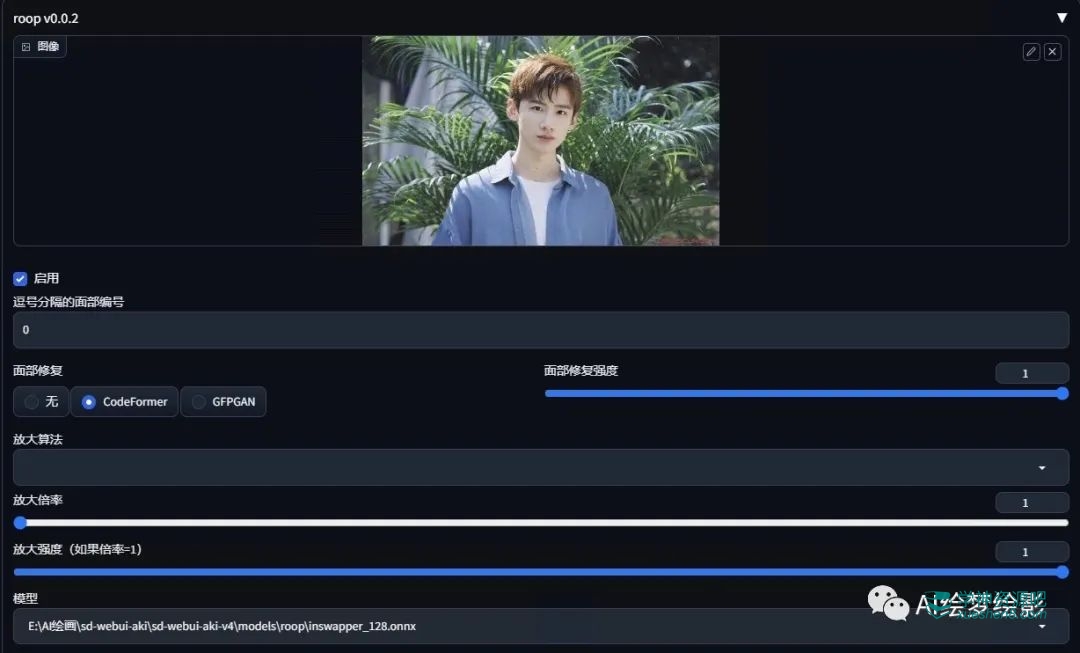Remove the uploaded image with the X icon
Screen dimensions: 1080x653
(1053, 52)
